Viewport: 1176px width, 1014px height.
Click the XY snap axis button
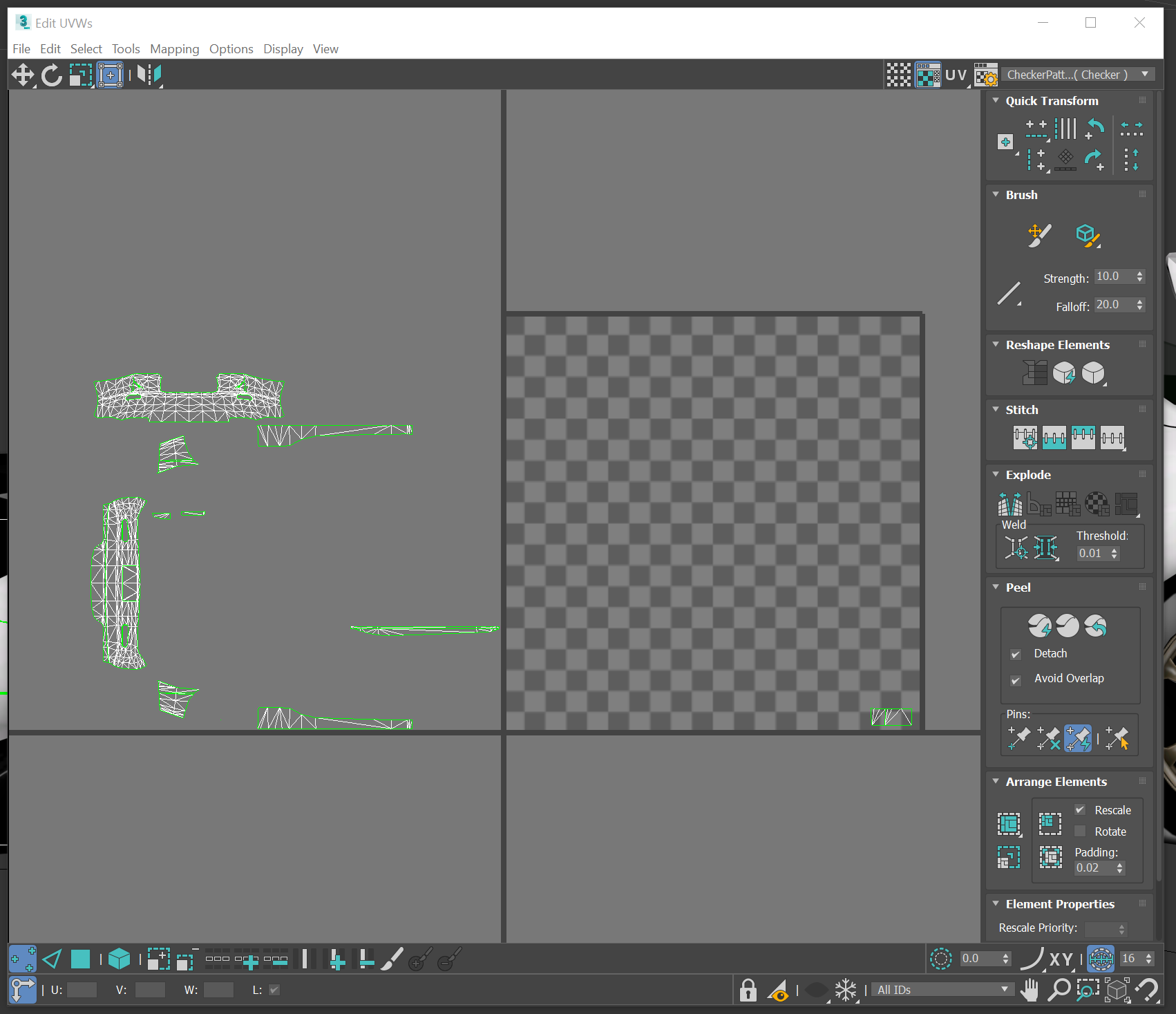(x=1061, y=959)
